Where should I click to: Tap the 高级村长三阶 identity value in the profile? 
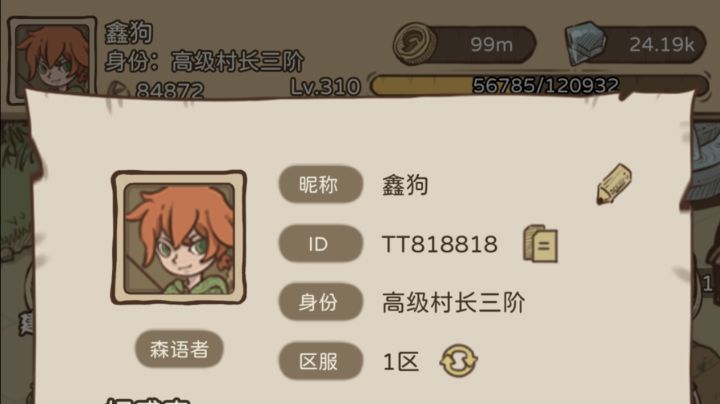click(x=454, y=303)
